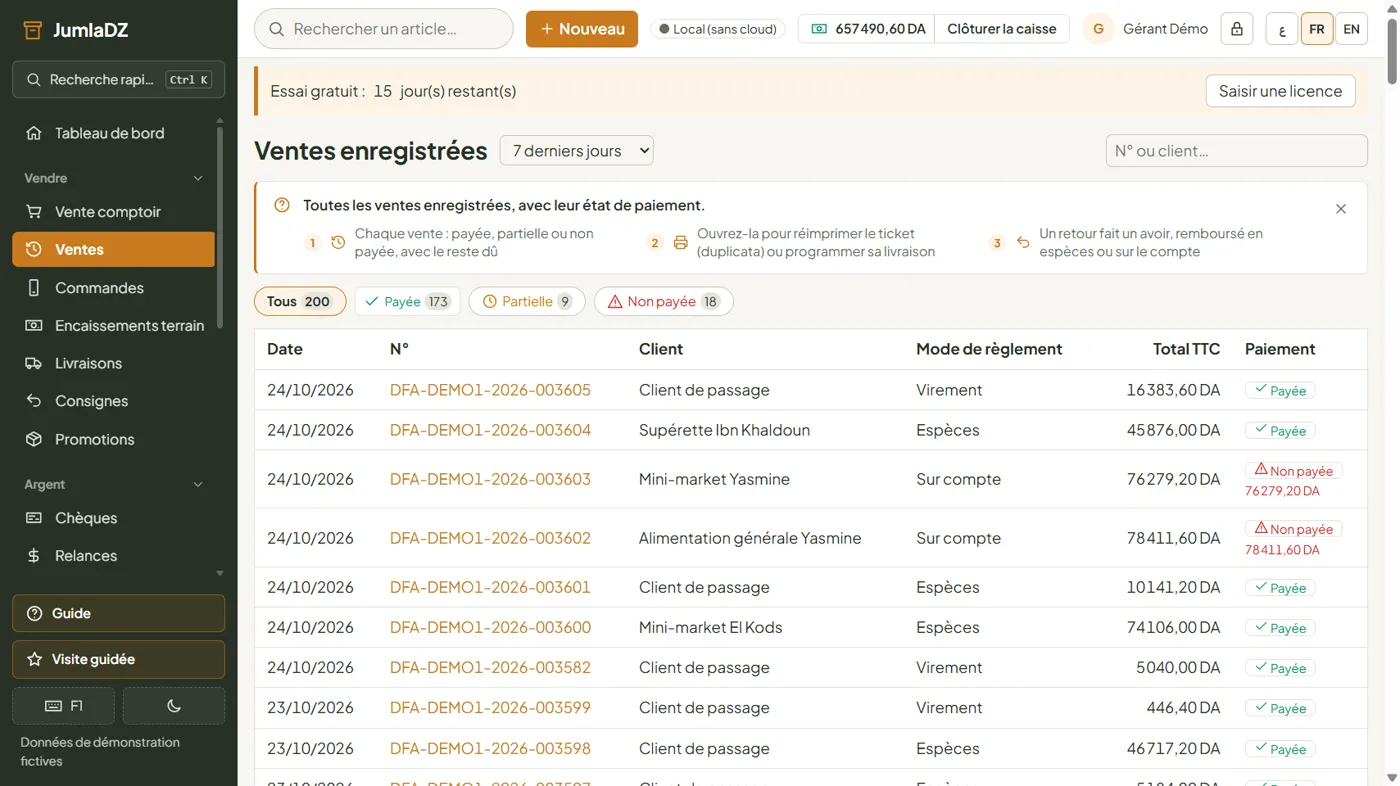Switch language to EN
The height and width of the screenshot is (786, 1400).
(1351, 29)
